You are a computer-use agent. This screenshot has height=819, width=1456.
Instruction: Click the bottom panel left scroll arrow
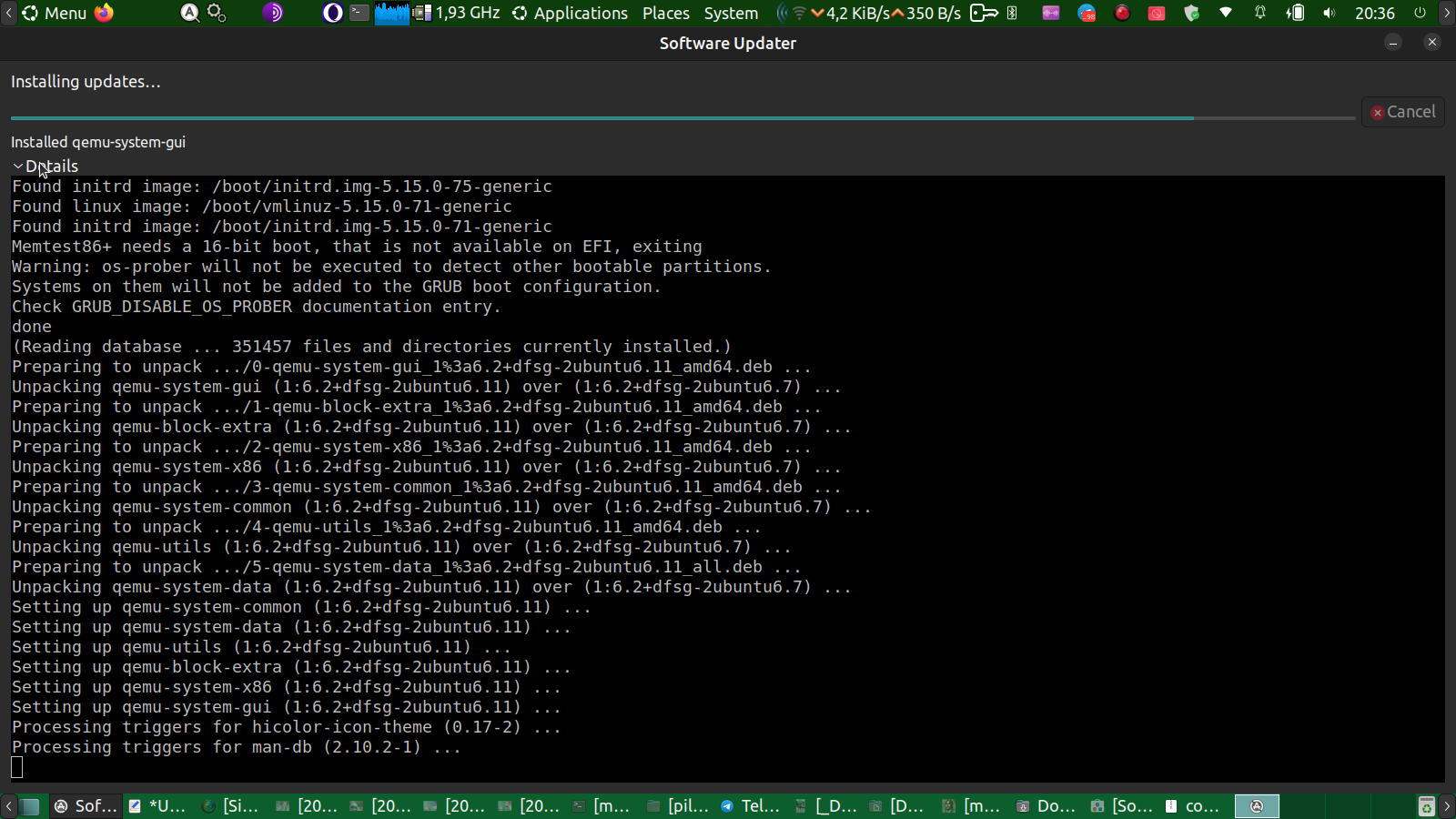[x=8, y=806]
